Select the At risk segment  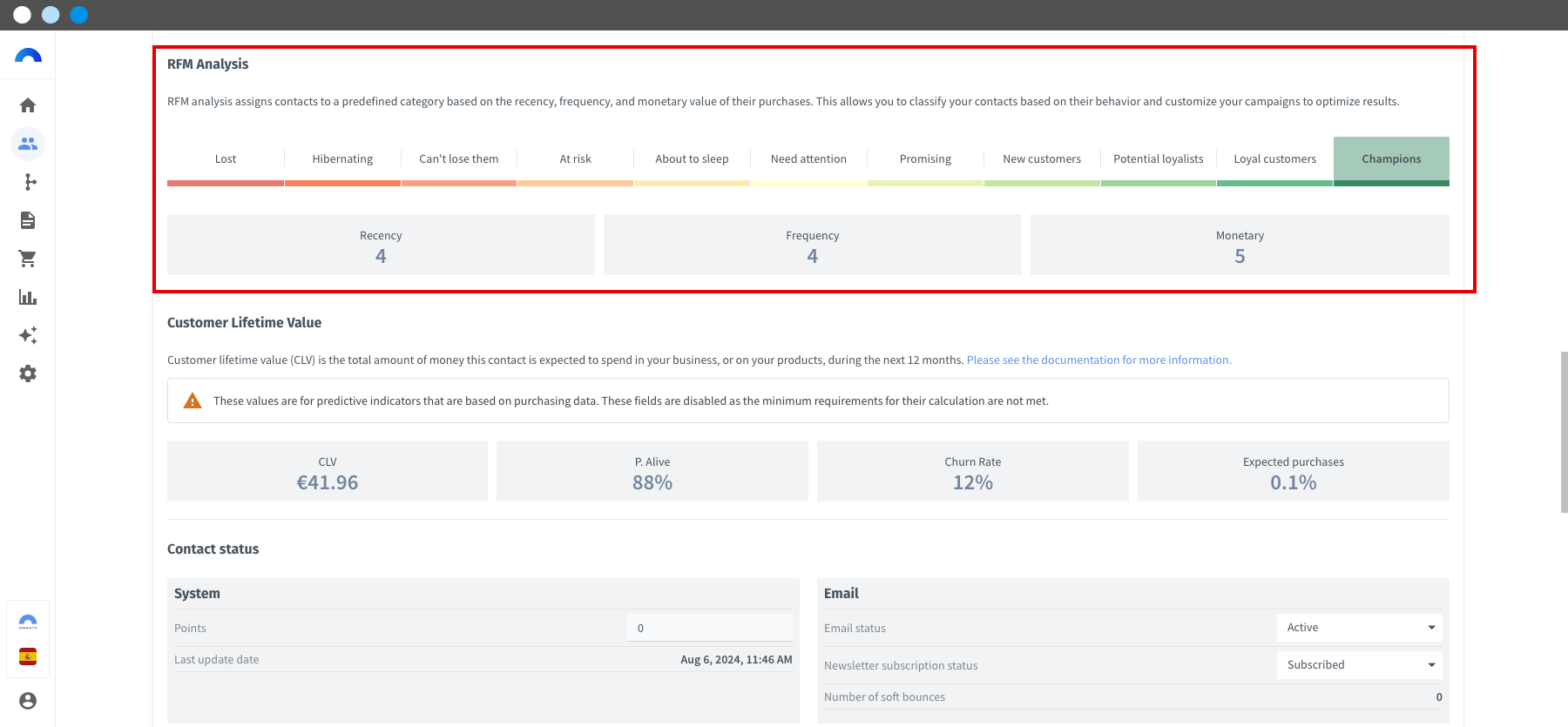pyautogui.click(x=575, y=159)
